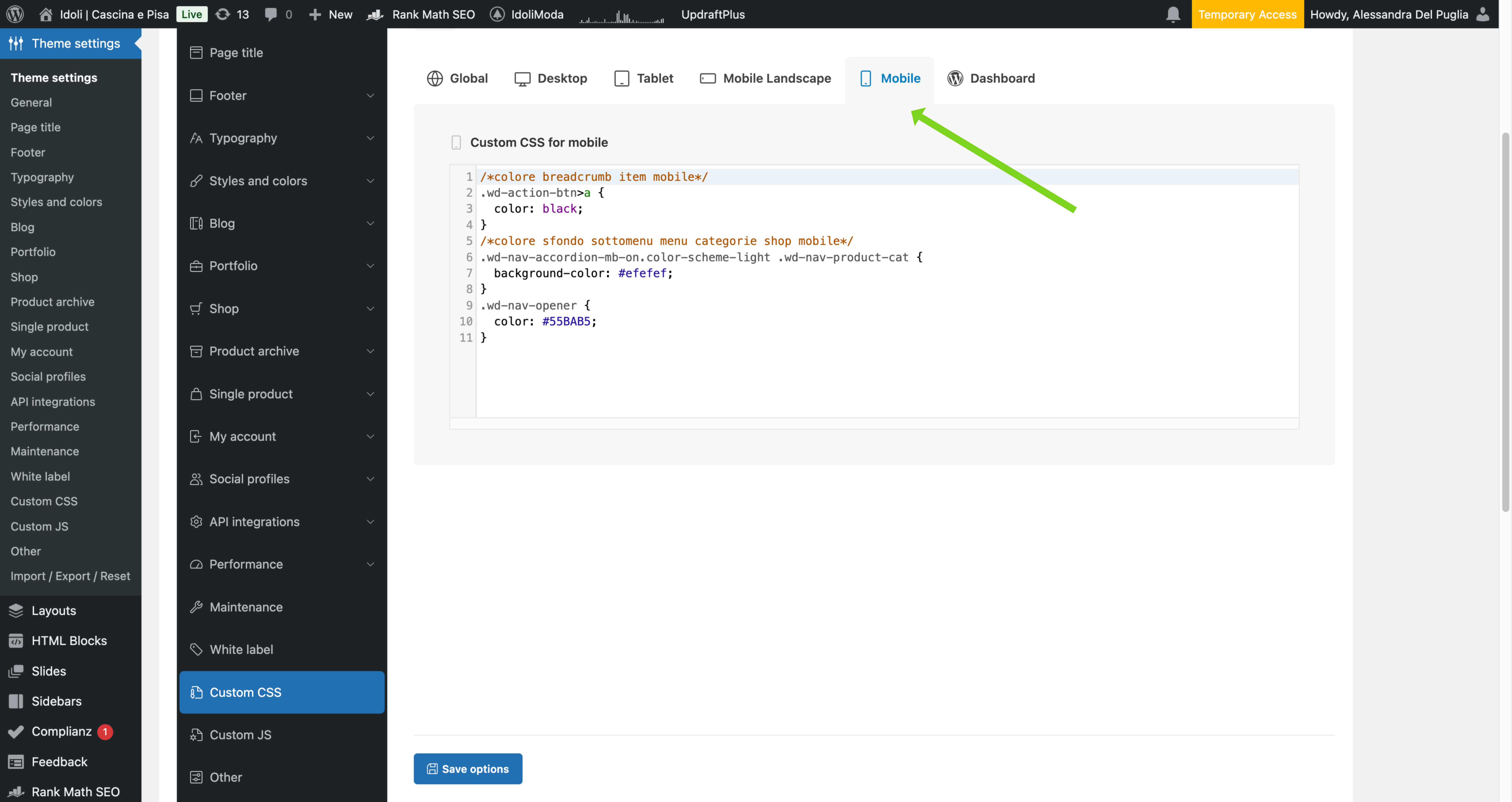The image size is (1512, 802).
Task: Click the Performance gauge icon
Action: [x=196, y=564]
